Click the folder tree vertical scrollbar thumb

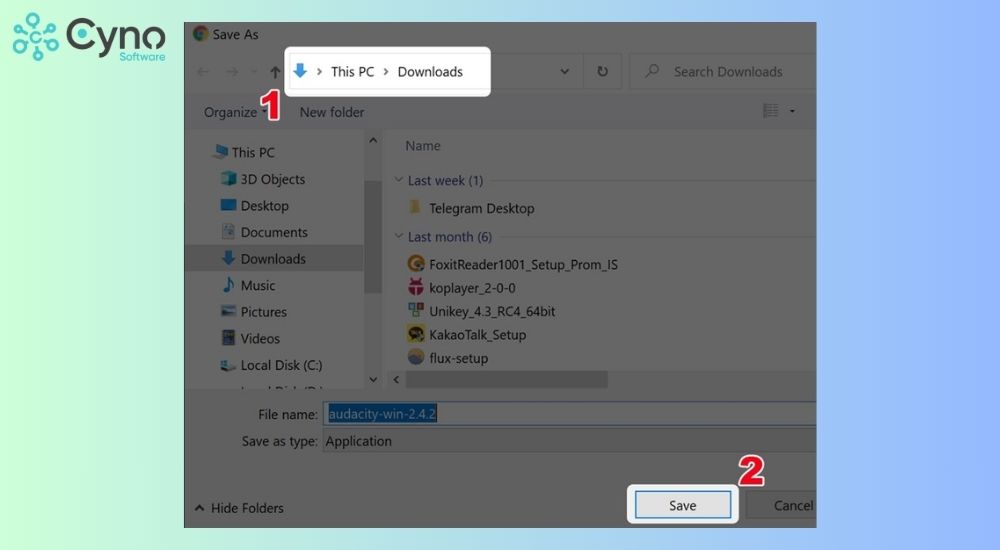click(x=372, y=236)
